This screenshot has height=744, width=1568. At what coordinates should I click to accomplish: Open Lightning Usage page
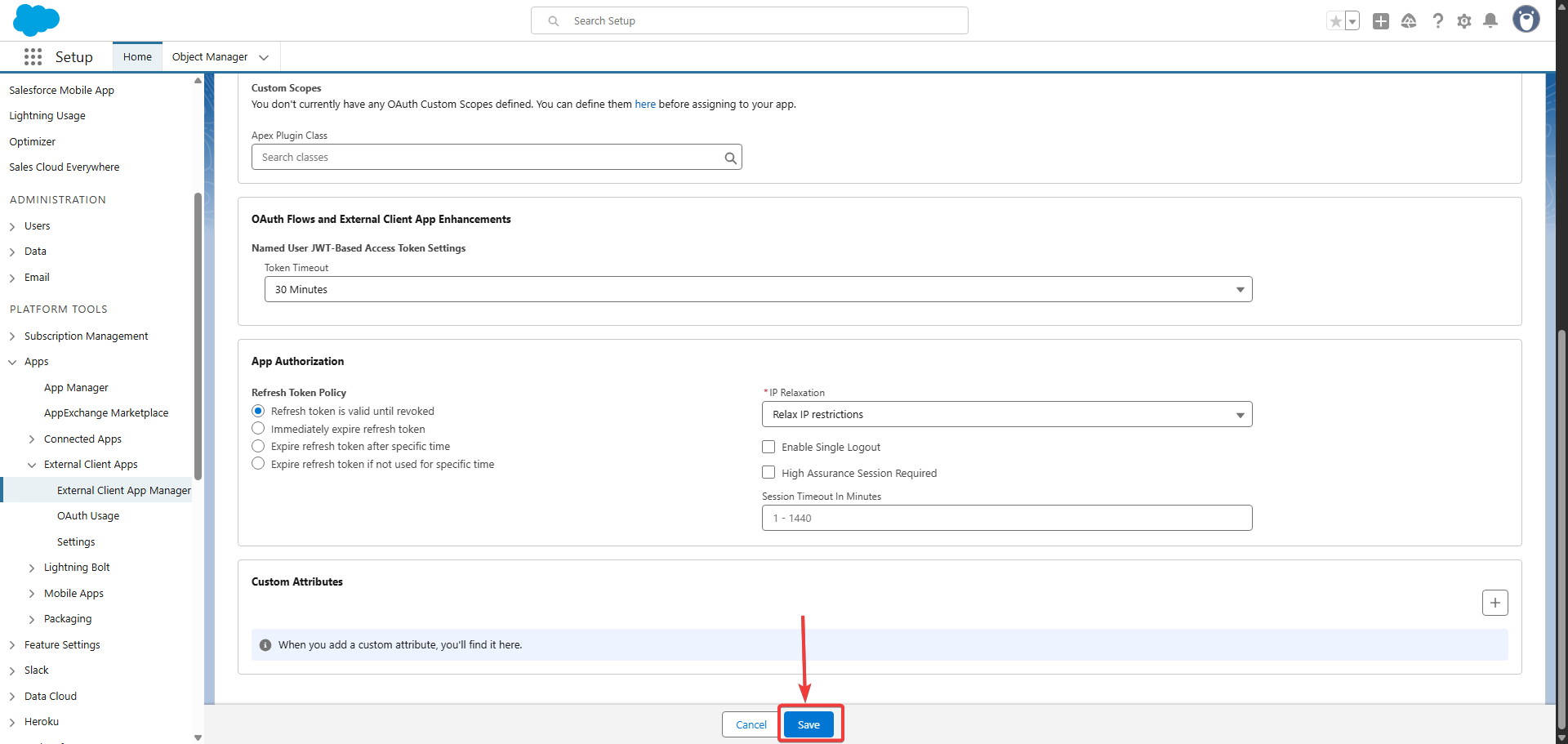point(47,116)
